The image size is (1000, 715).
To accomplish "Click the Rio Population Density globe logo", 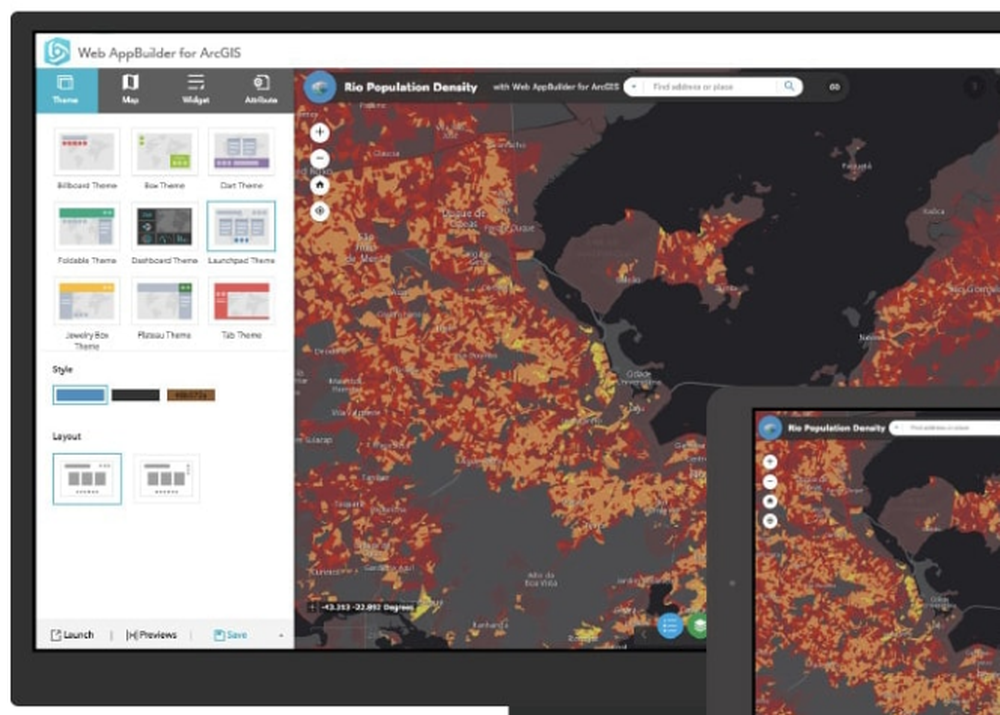I will [x=320, y=87].
